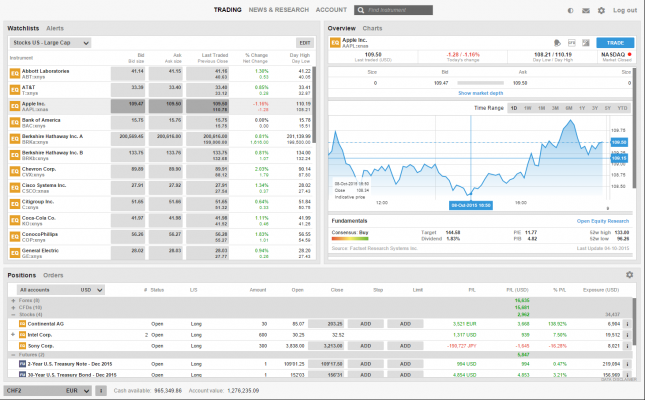
Task: Open the messages envelope icon
Action: point(586,10)
